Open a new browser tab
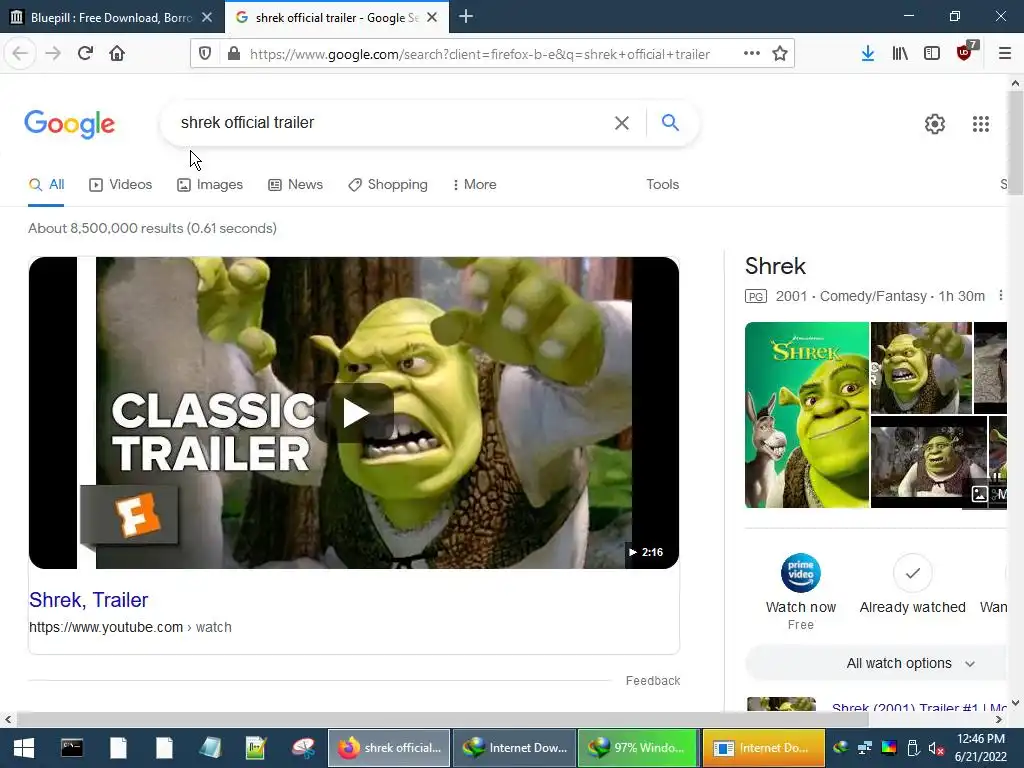The height and width of the screenshot is (768, 1024). click(x=466, y=16)
